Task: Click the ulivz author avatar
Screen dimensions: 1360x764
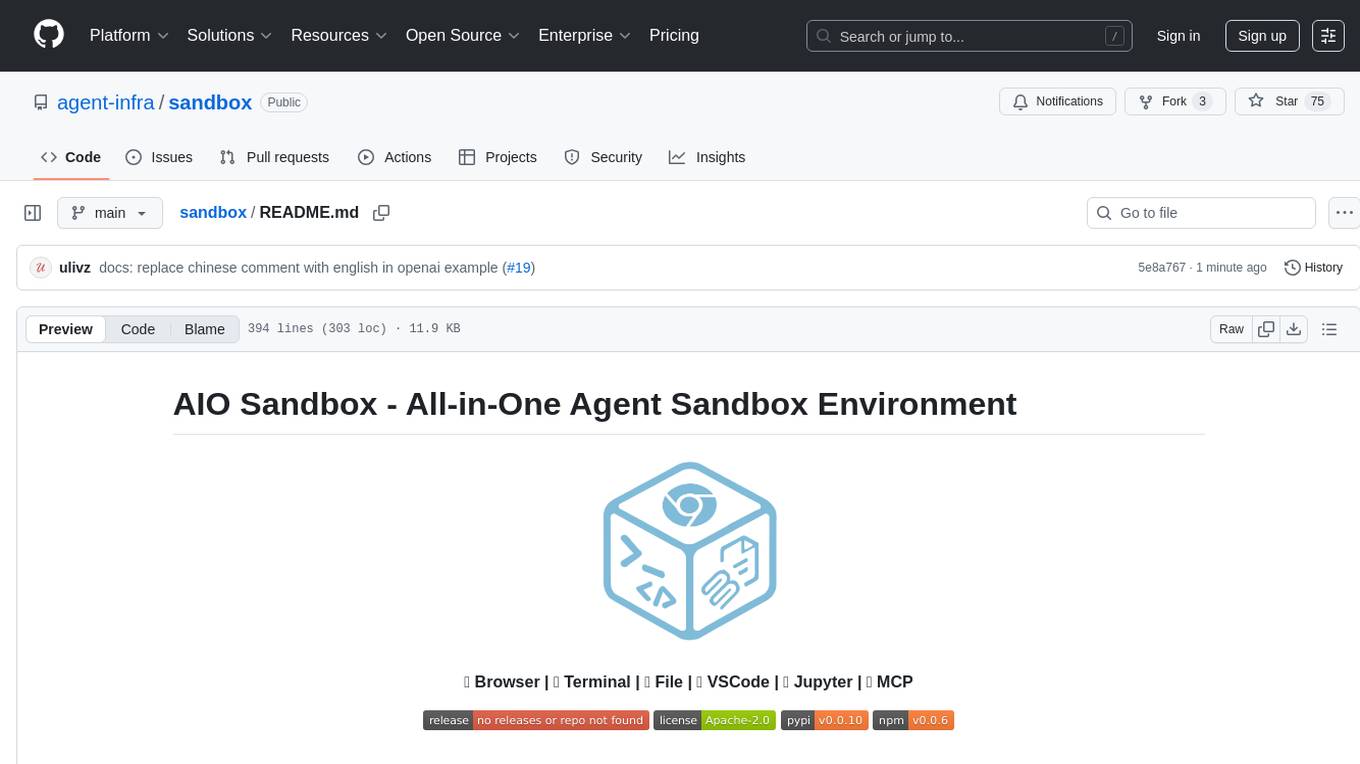Action: [41, 267]
